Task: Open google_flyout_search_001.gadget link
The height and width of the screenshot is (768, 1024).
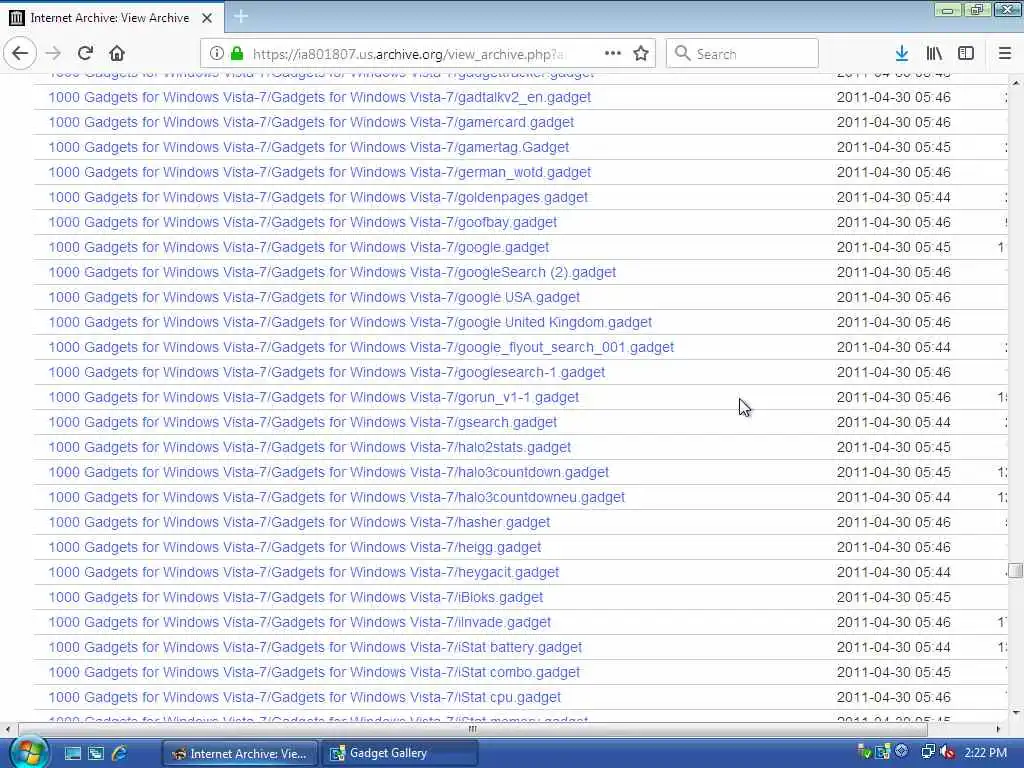Action: point(361,347)
